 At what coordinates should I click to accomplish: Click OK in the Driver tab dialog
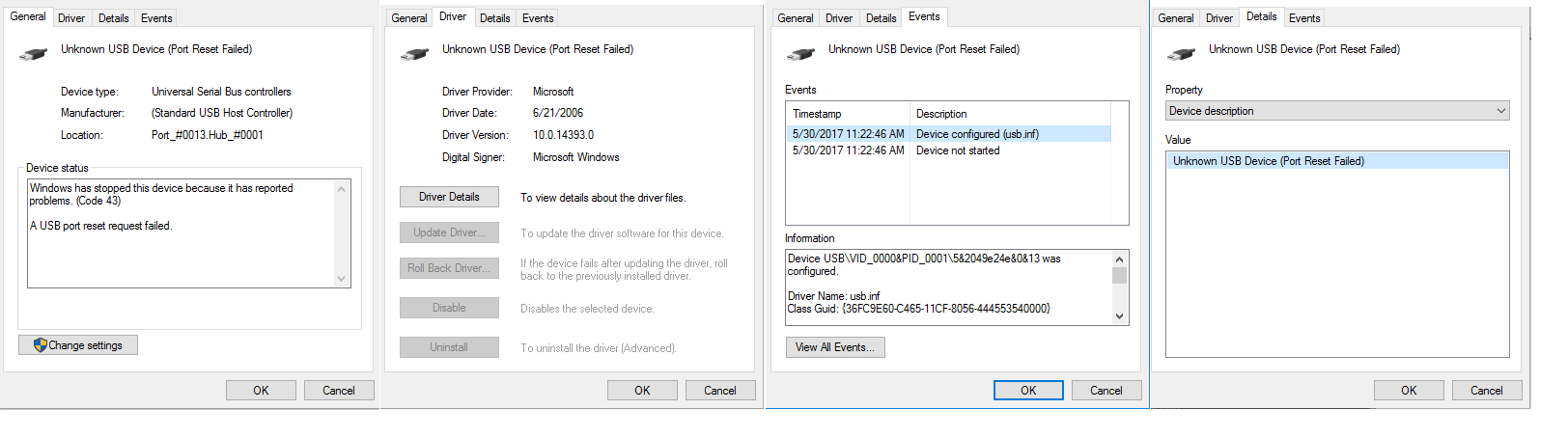point(642,391)
